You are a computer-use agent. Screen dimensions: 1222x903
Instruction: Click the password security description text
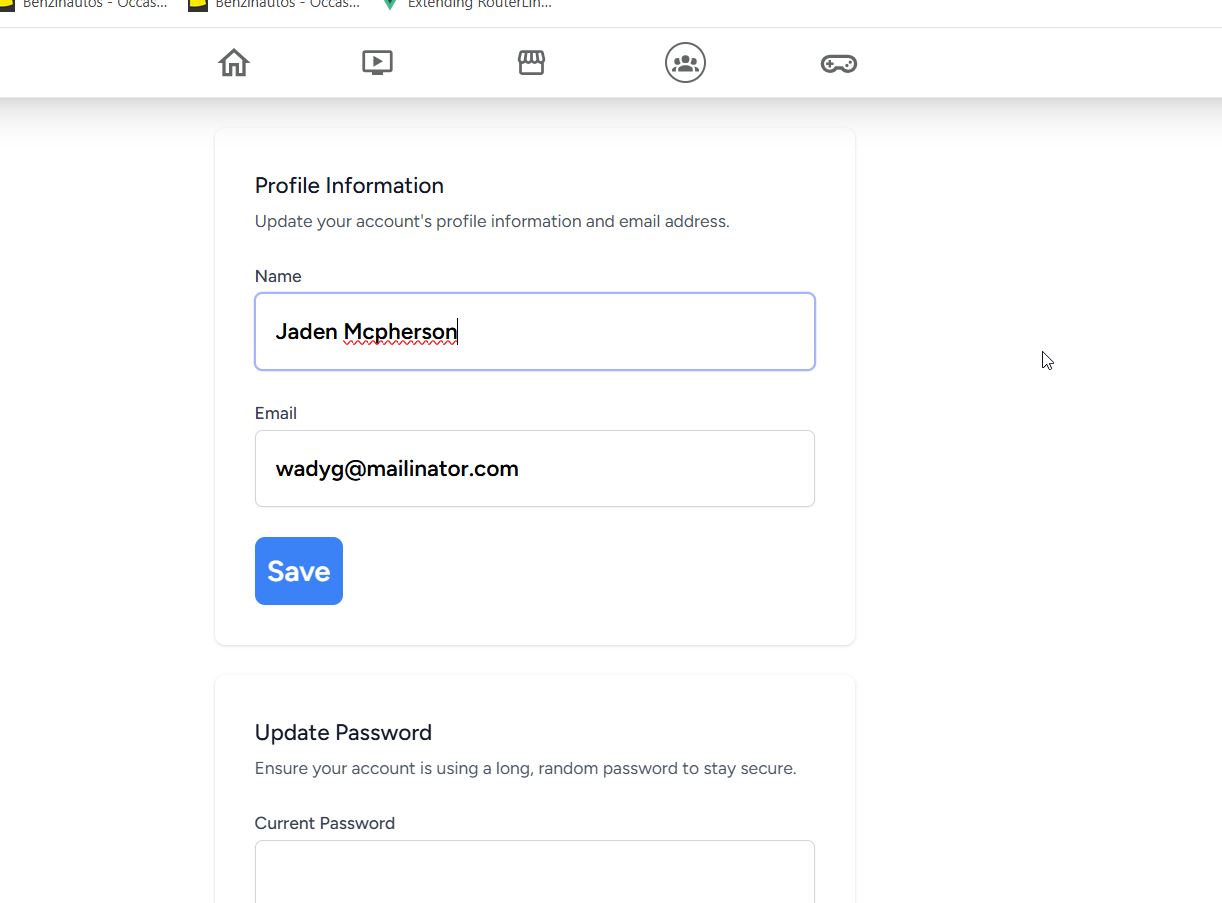click(x=526, y=769)
